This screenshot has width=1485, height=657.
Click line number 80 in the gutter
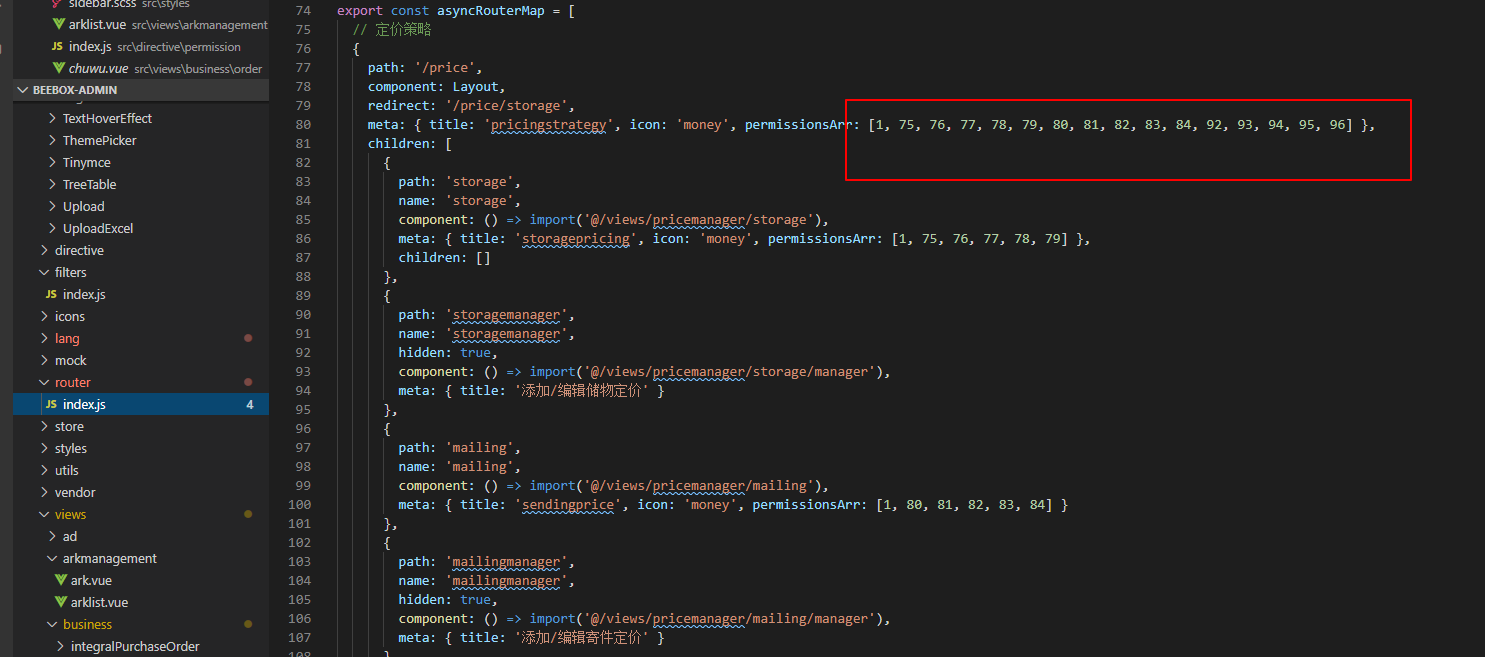click(303, 124)
